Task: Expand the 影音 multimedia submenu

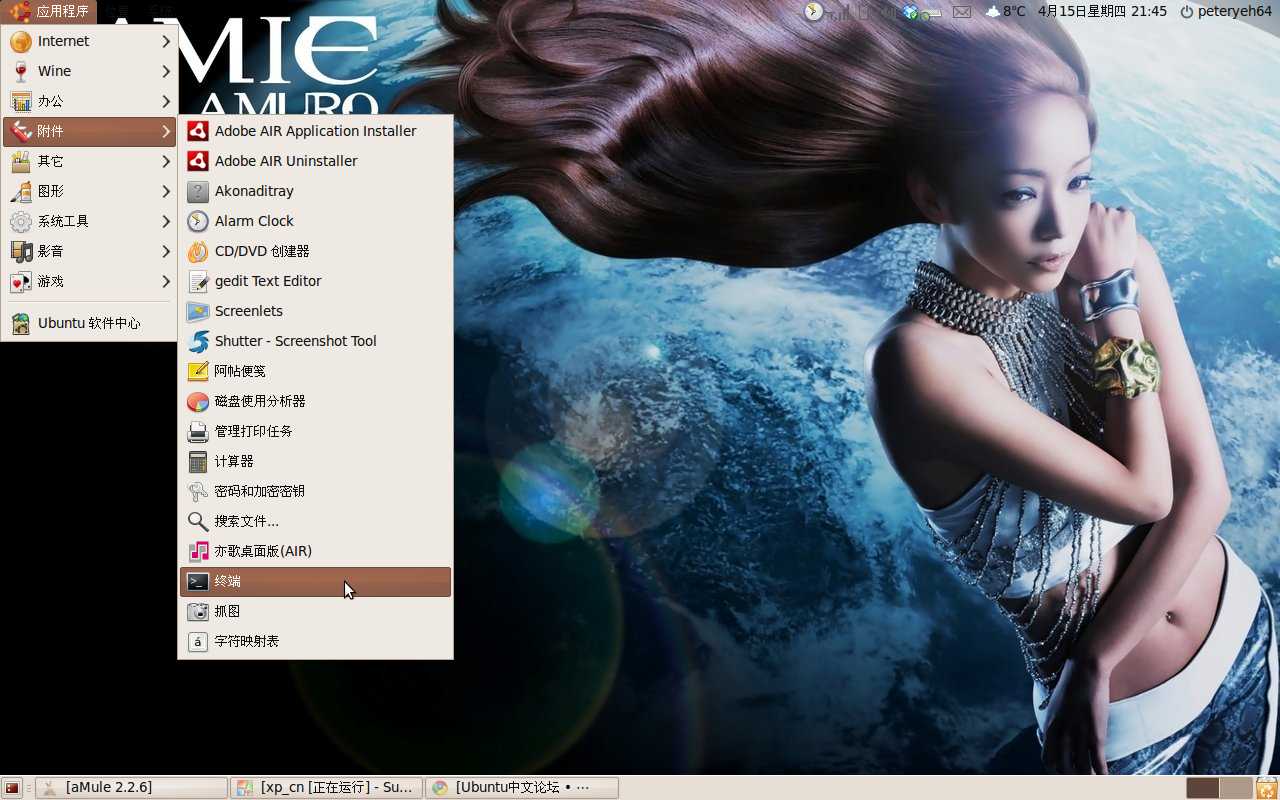Action: point(89,251)
